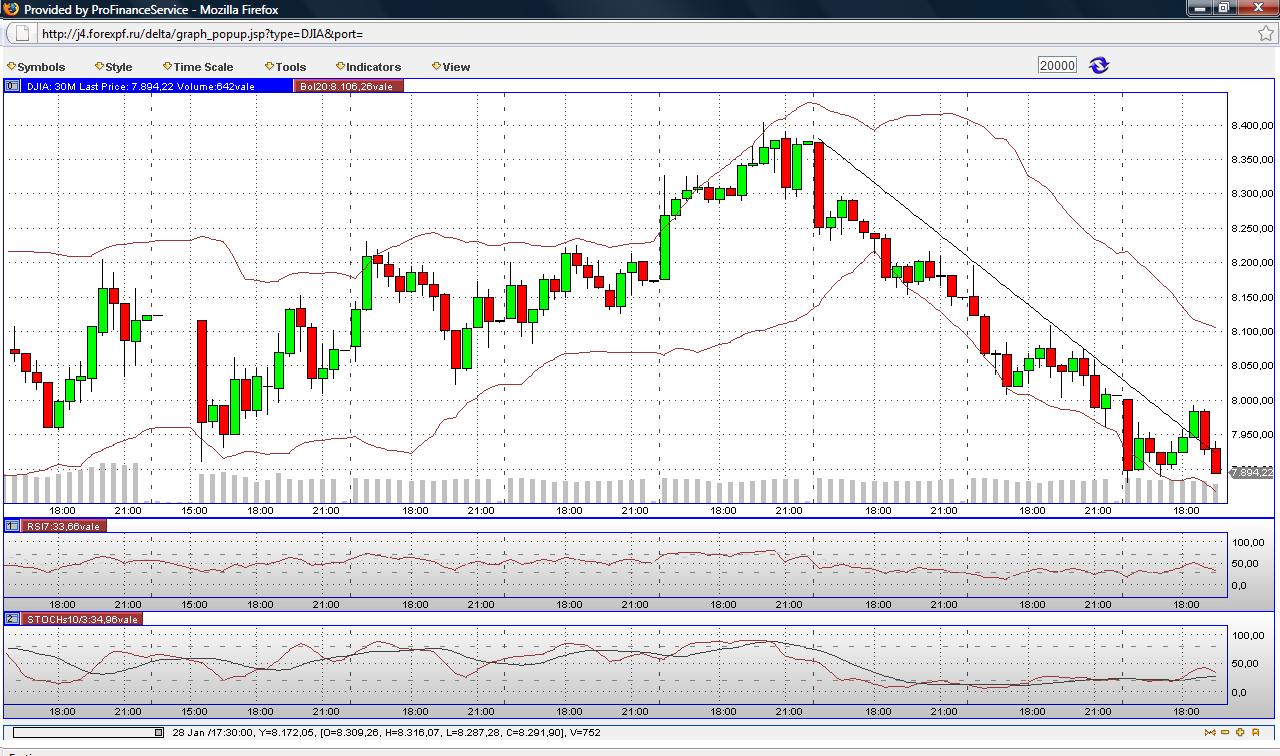
Task: Zoom in using the plus icon bottom right
Action: click(1240, 732)
